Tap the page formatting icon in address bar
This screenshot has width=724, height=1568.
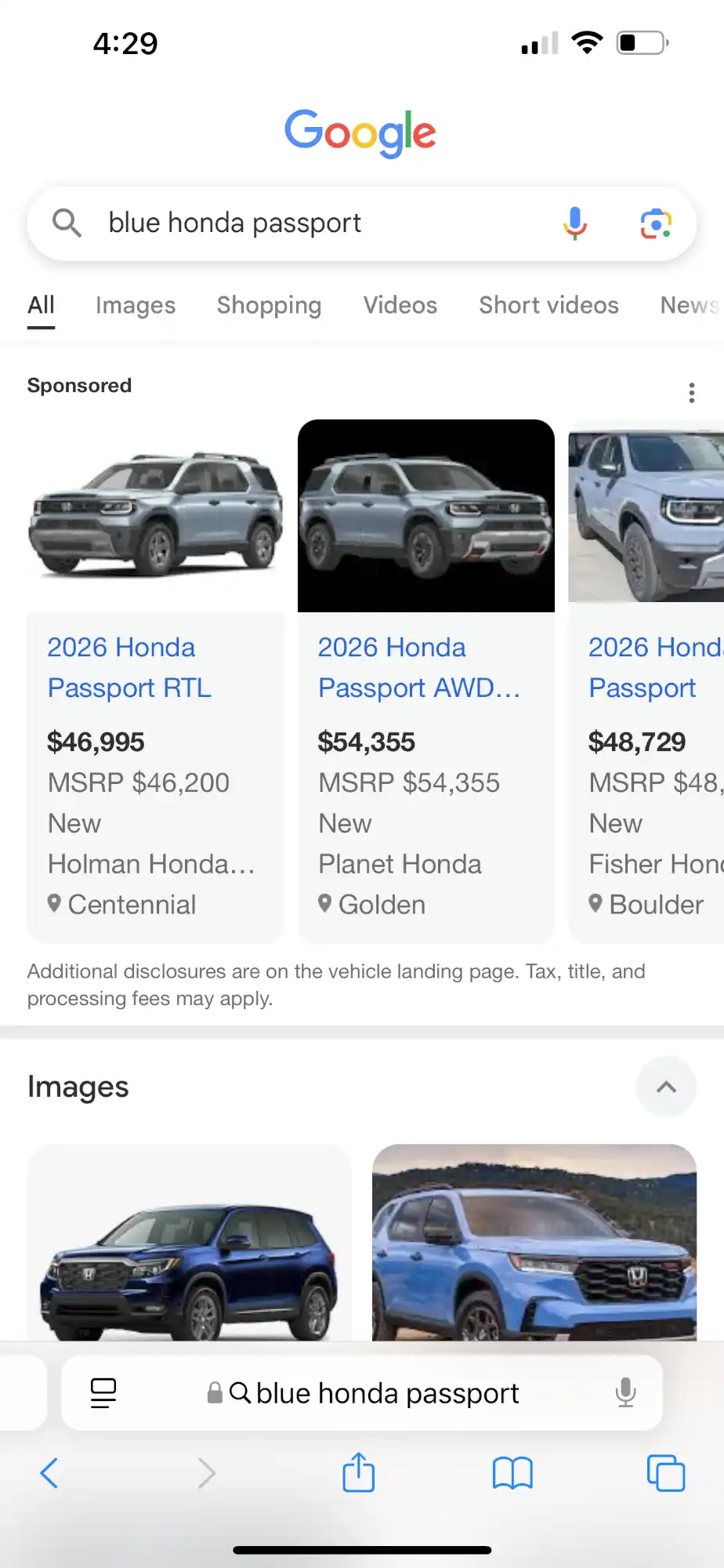[103, 1392]
